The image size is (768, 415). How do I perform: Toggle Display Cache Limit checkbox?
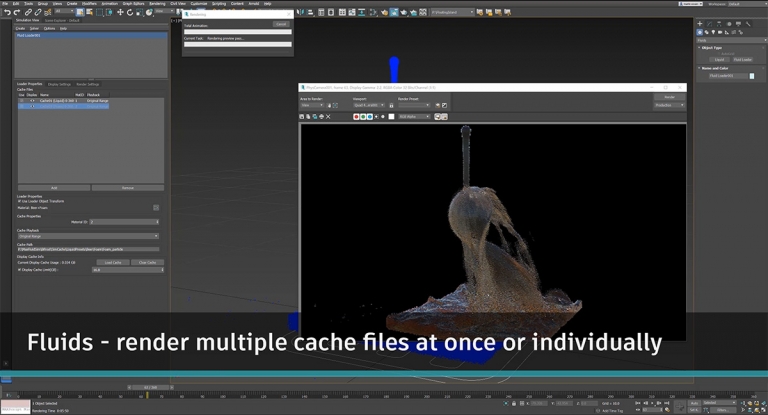pos(19,269)
